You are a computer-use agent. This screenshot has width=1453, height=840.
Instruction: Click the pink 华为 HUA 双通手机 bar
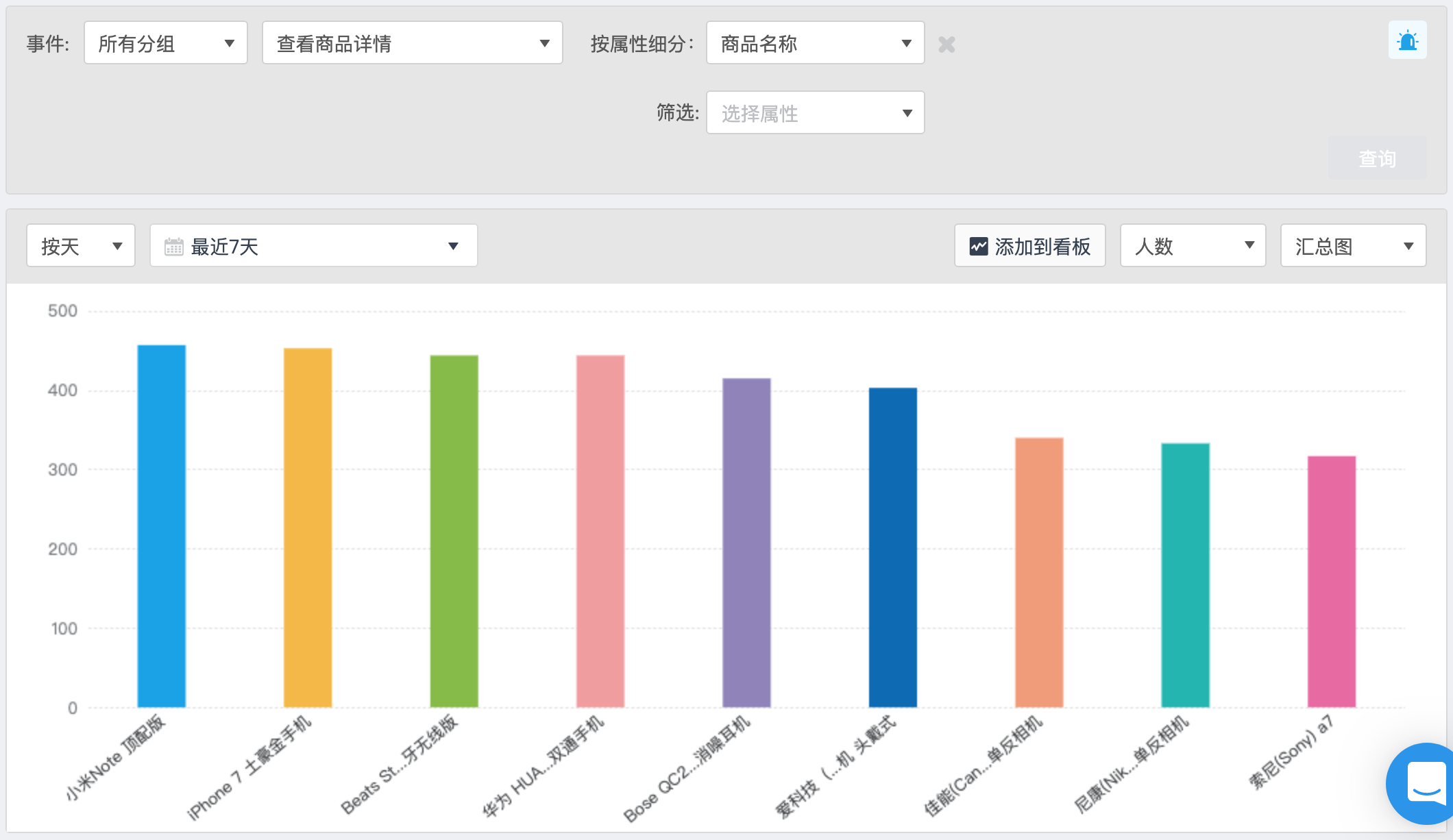pos(600,531)
